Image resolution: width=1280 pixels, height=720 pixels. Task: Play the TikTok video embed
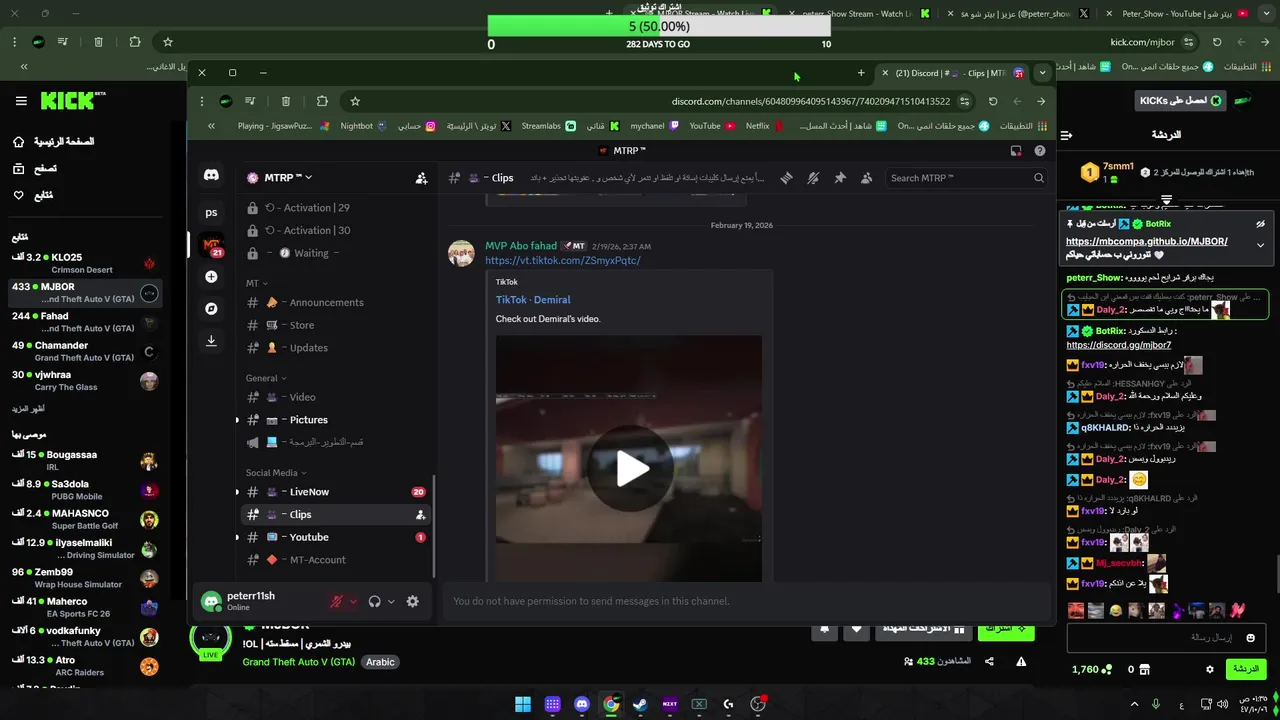pos(630,468)
